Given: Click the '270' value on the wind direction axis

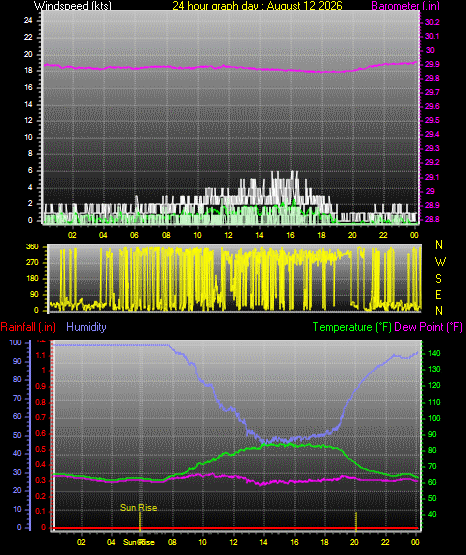Looking at the screenshot, I should click(x=33, y=263).
